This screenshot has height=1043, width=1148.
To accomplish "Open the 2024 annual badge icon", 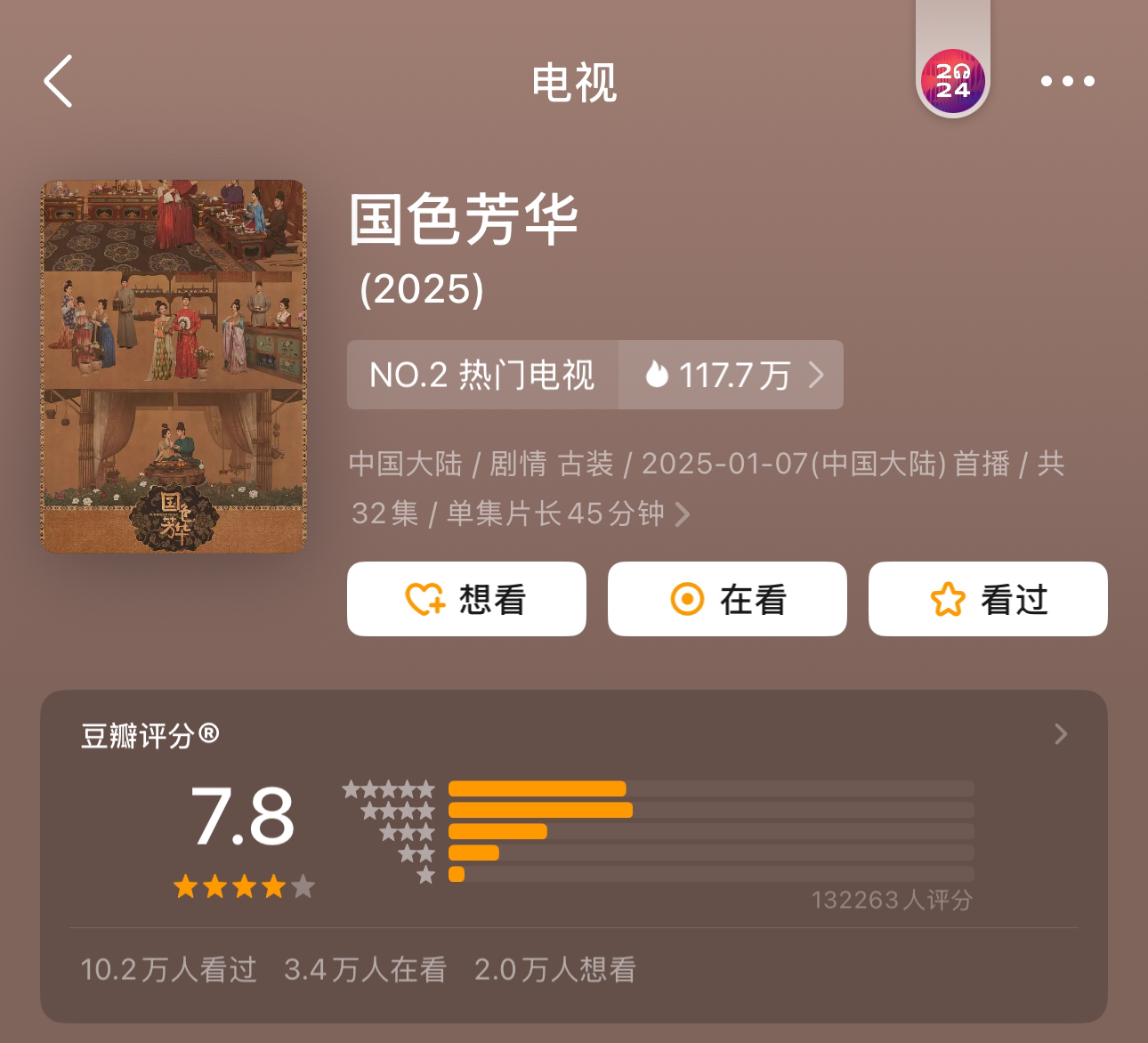I will pos(952,82).
